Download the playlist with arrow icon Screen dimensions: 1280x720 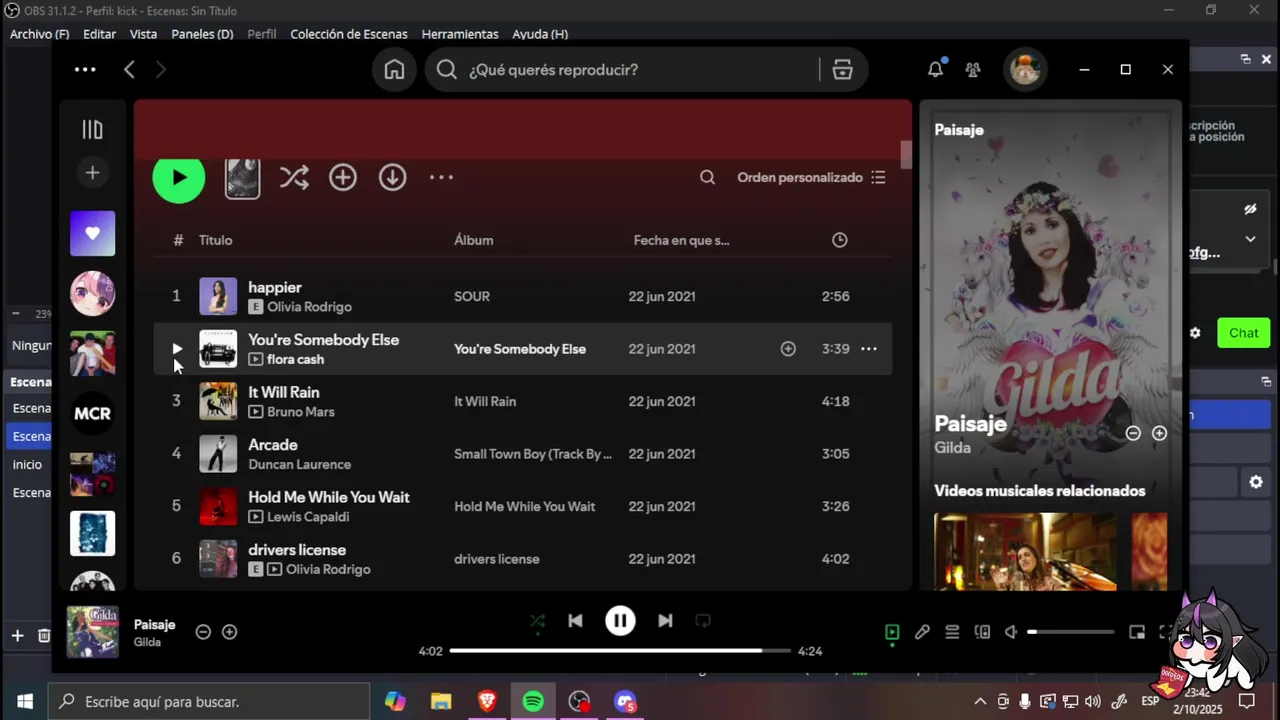pyautogui.click(x=392, y=178)
